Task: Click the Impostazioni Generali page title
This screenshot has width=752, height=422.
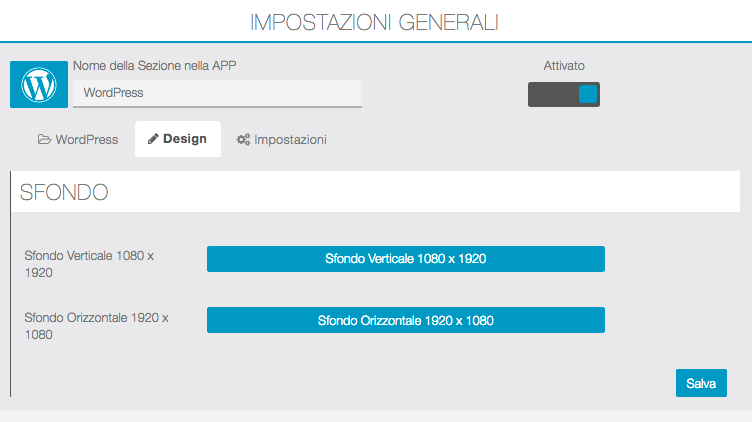Action: [375, 22]
